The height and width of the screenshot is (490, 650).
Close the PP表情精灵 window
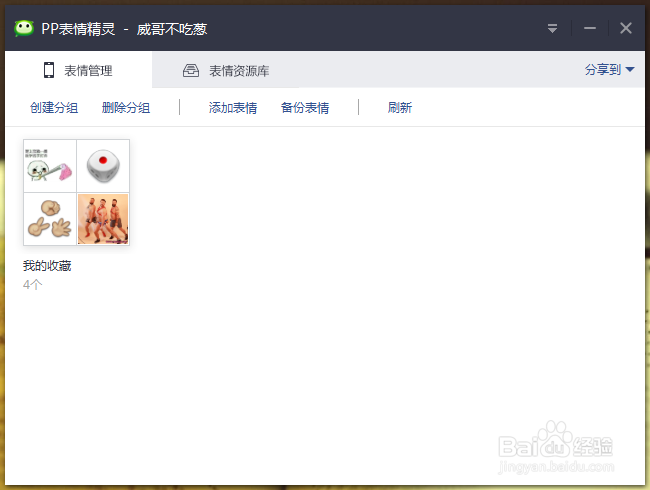[x=626, y=28]
